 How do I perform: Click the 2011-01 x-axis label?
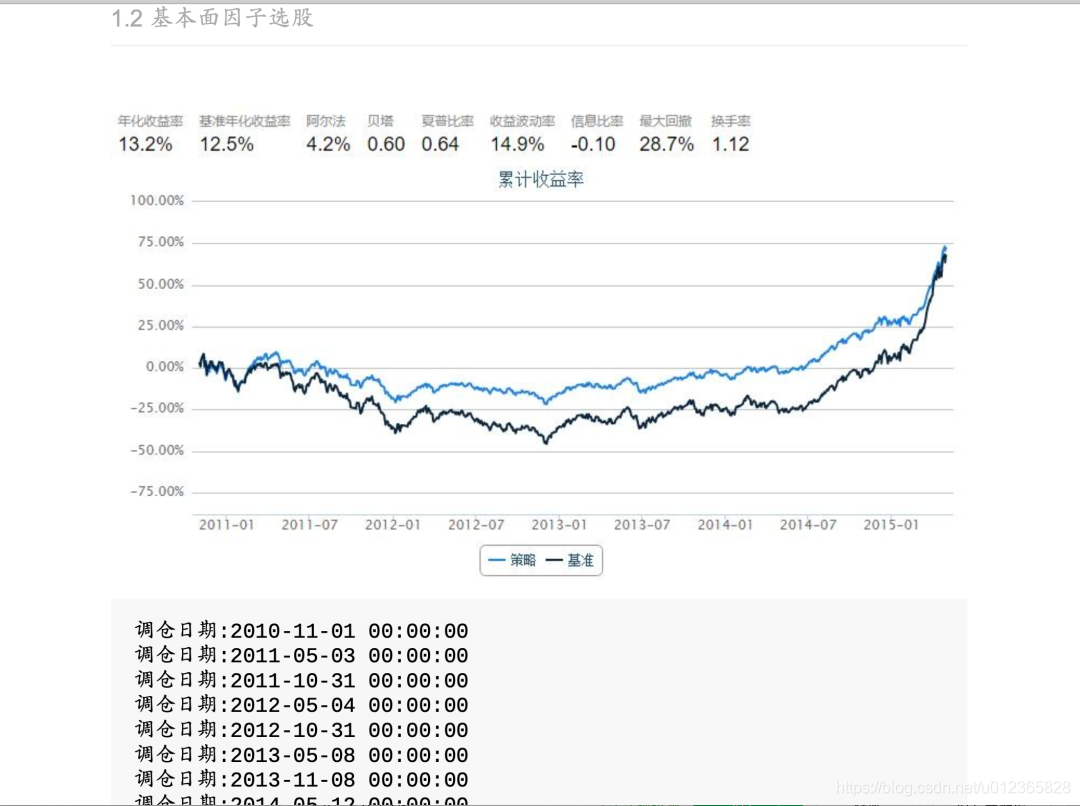[x=227, y=525]
